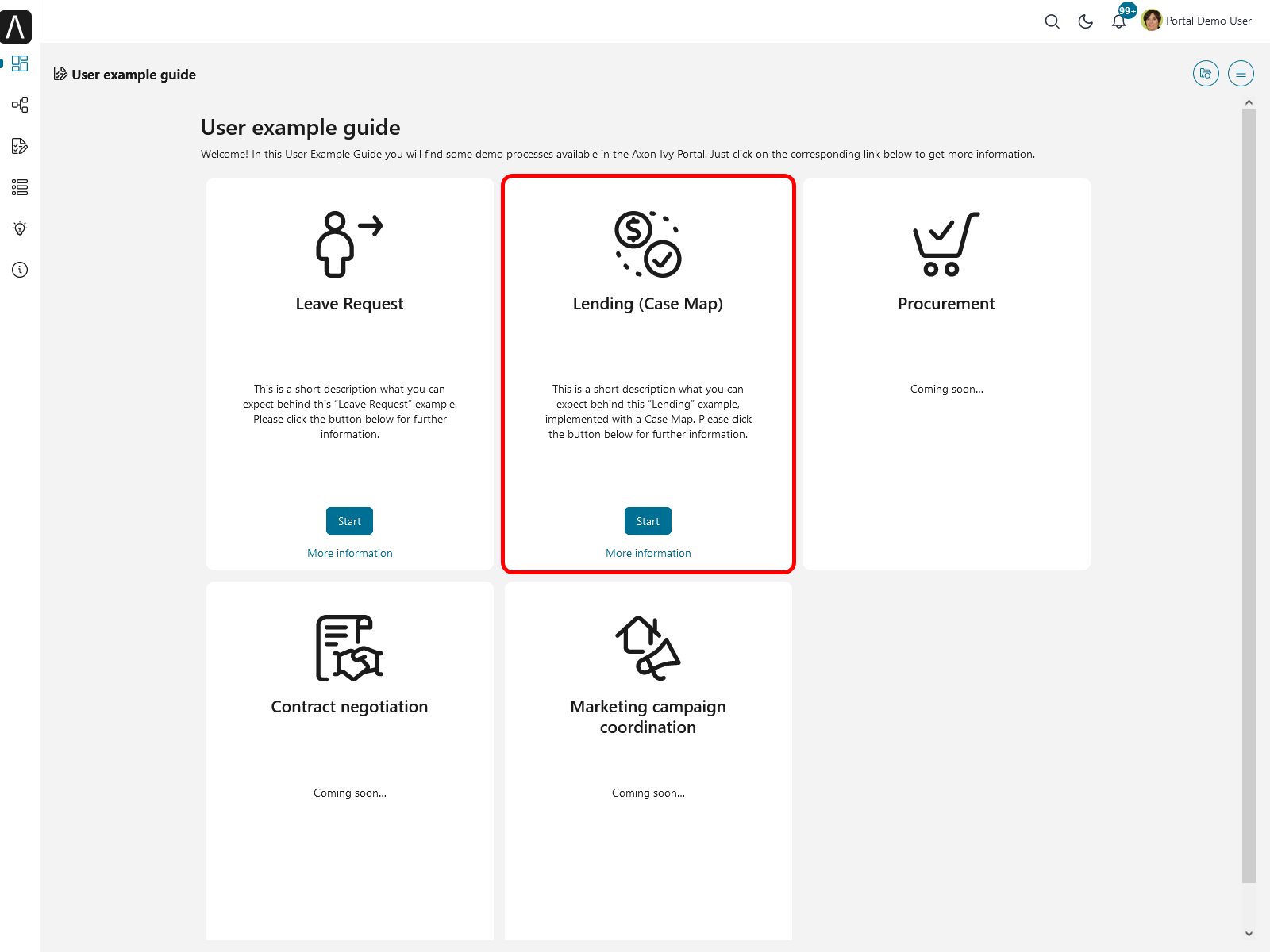This screenshot has height=952, width=1270.
Task: Click the case details icon button
Action: [x=1206, y=74]
